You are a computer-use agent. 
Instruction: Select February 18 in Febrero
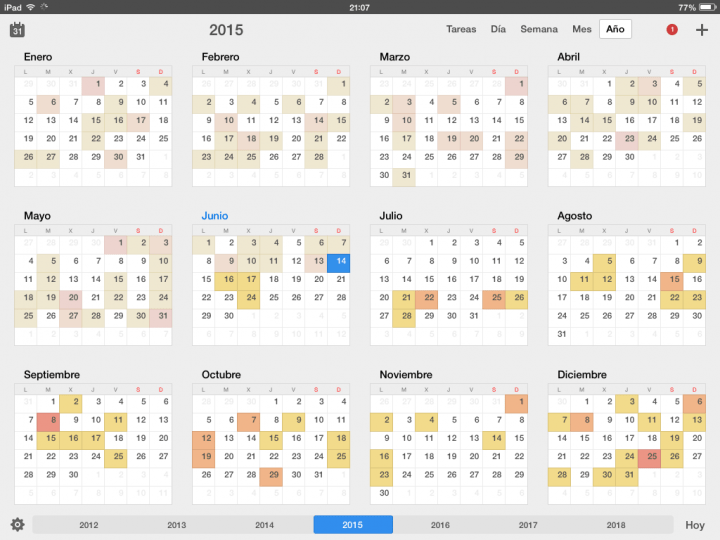click(x=248, y=141)
